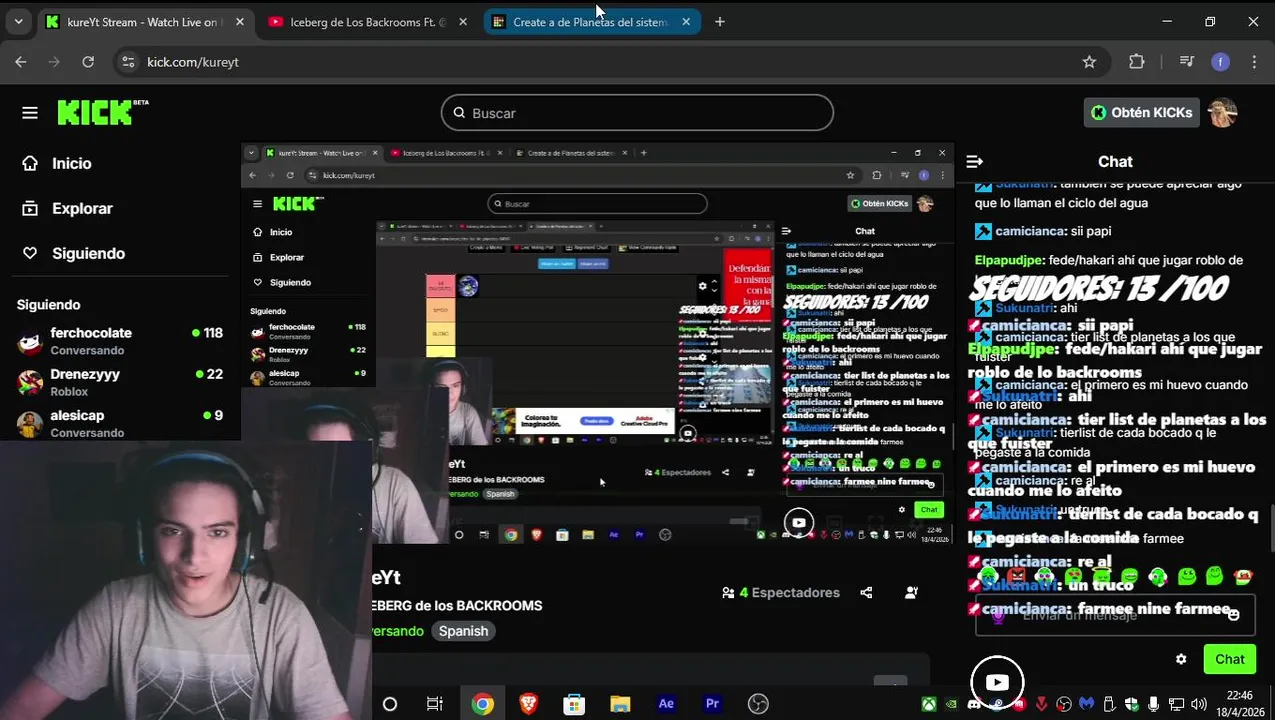The image size is (1275, 720).
Task: Click the Obtén KICKs button
Action: (1141, 113)
